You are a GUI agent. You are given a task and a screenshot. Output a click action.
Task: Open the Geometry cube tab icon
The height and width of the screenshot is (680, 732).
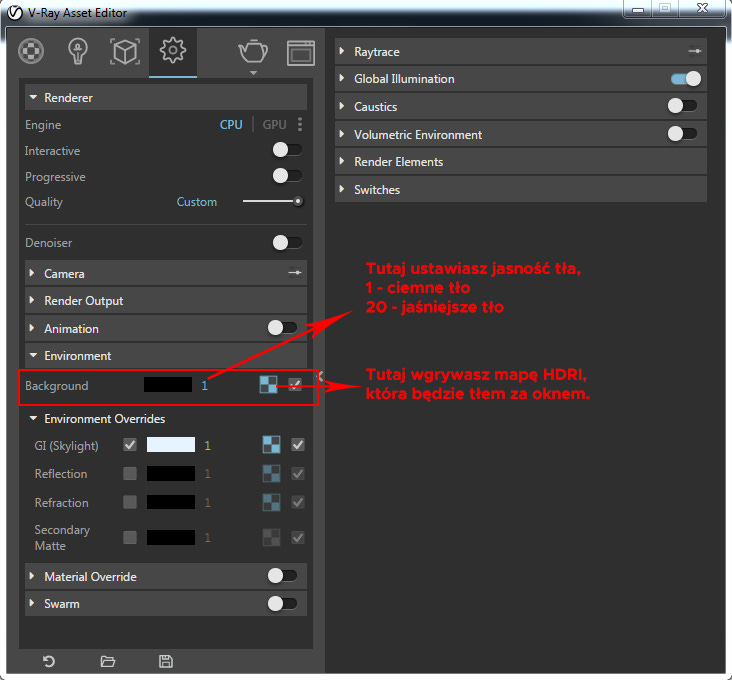125,51
